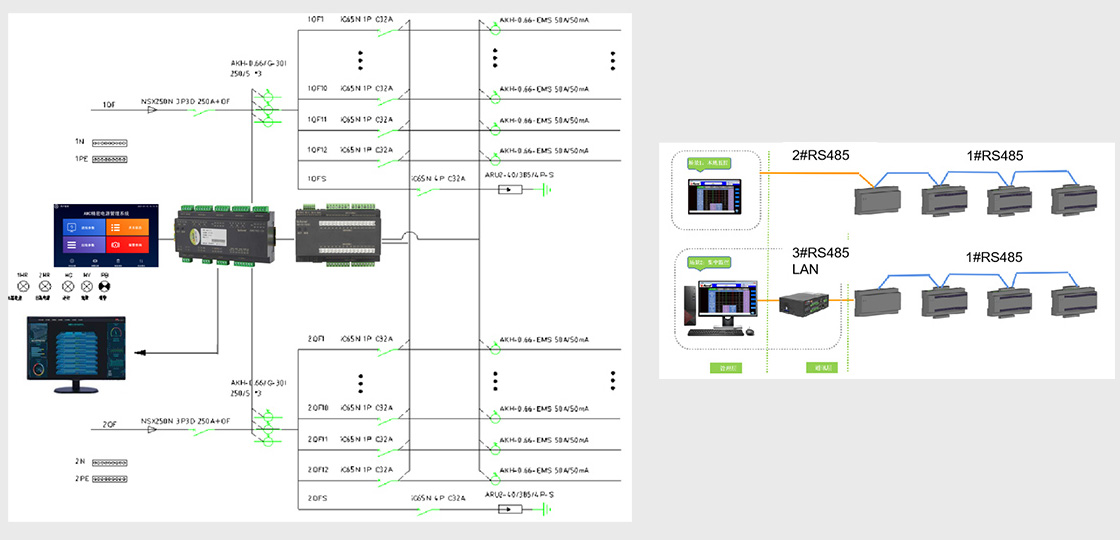Click the 2#RS485 bus label
Screen dimensions: 1120x540
[x=820, y=155]
